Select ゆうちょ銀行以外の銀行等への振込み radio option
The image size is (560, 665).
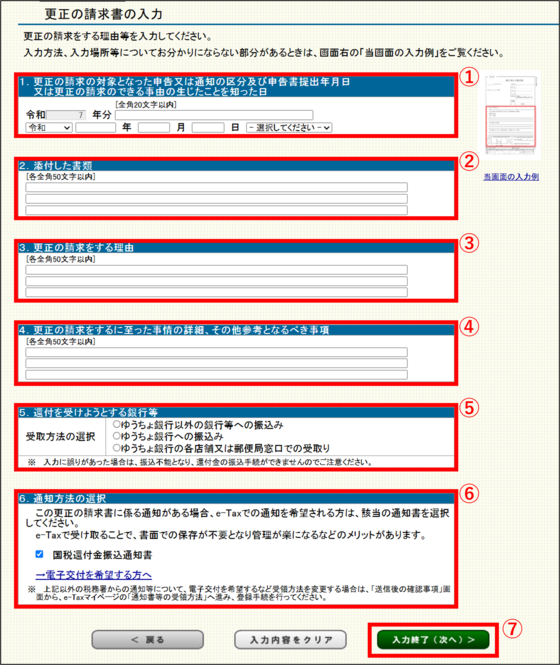(116, 424)
